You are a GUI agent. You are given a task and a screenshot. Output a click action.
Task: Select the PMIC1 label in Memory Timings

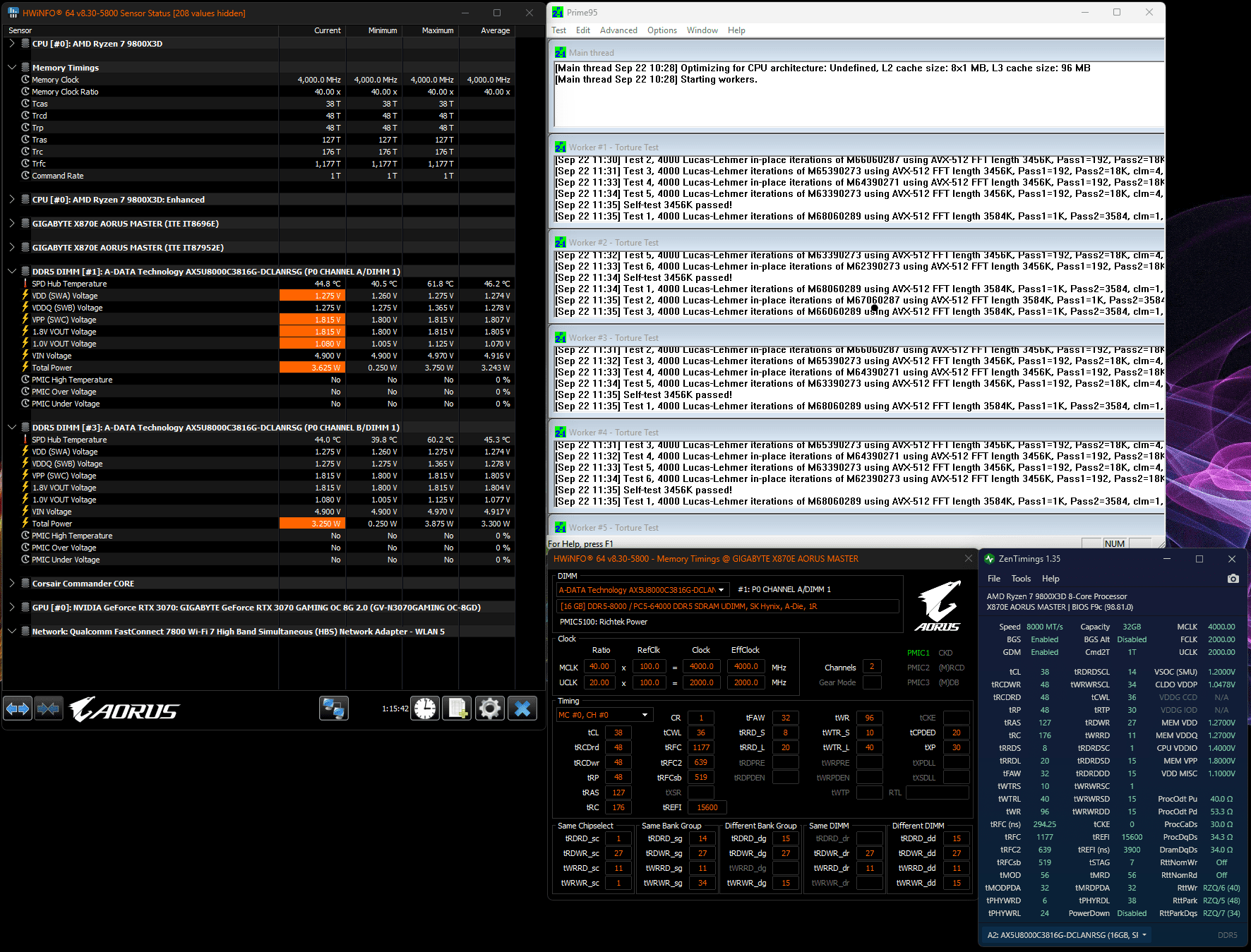tap(918, 653)
